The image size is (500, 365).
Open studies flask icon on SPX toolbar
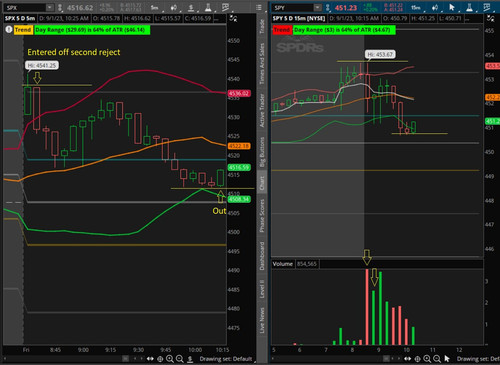[x=208, y=7]
